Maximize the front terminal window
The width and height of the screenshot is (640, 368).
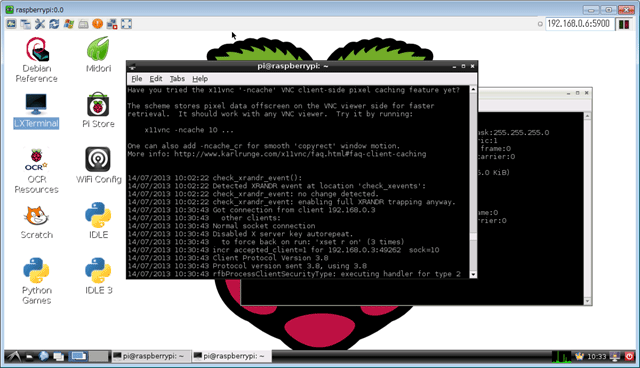tap(463, 66)
